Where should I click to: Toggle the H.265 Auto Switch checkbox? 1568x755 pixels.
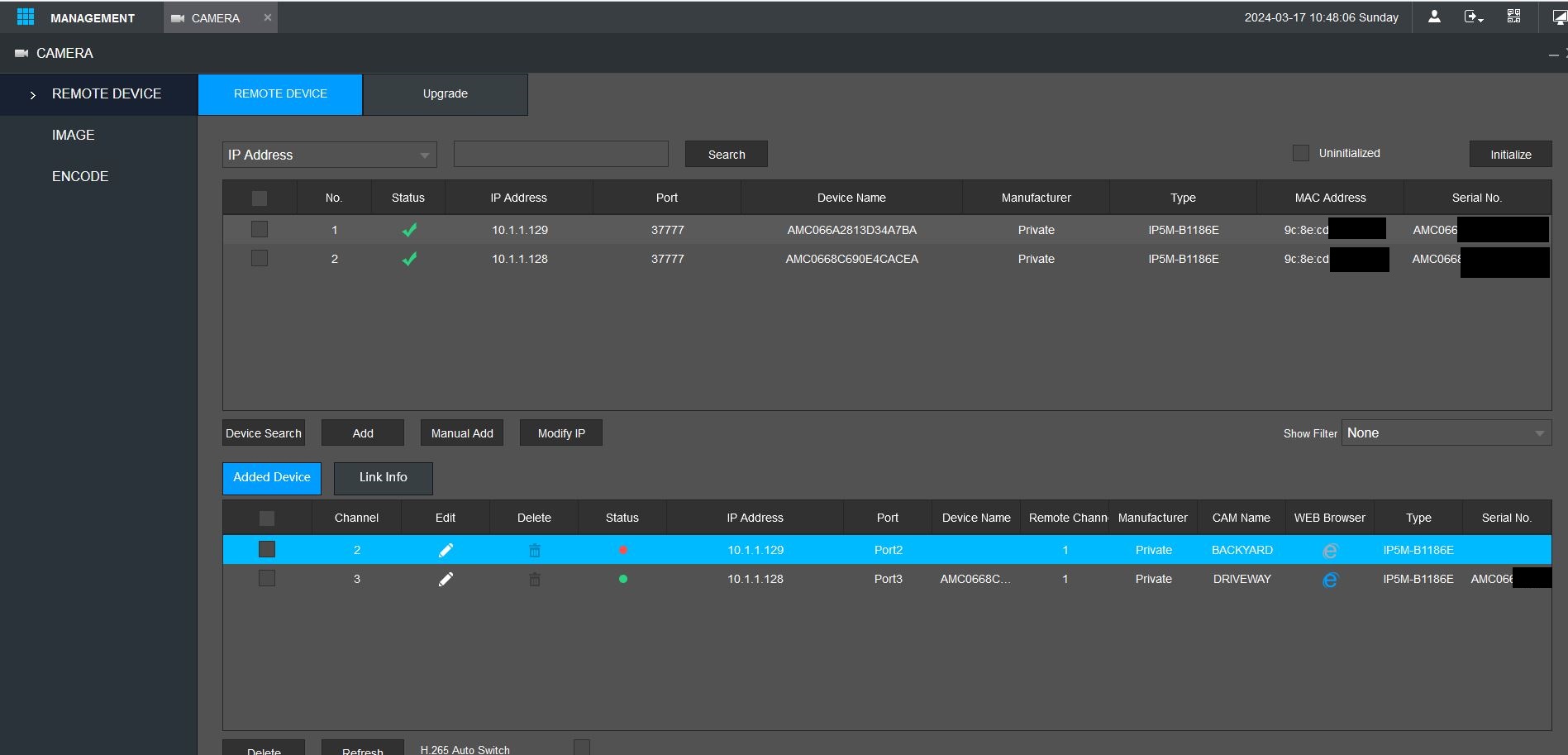pyautogui.click(x=582, y=748)
